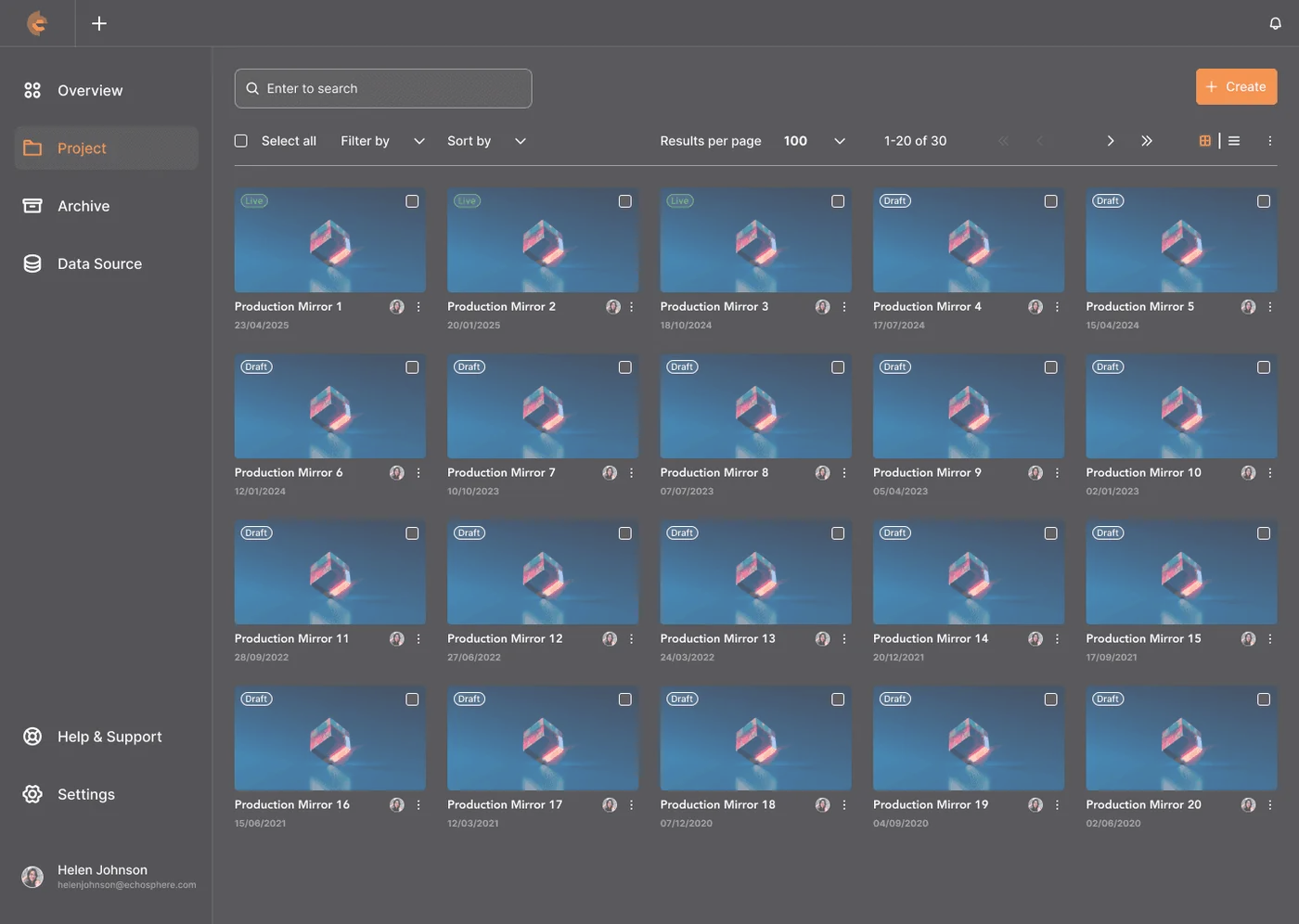Open Production Mirror 17 options menu
Image resolution: width=1299 pixels, height=924 pixels.
pos(632,805)
